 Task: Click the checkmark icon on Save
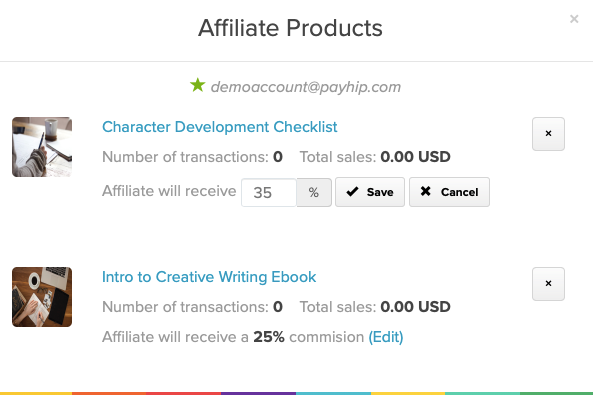(352, 192)
